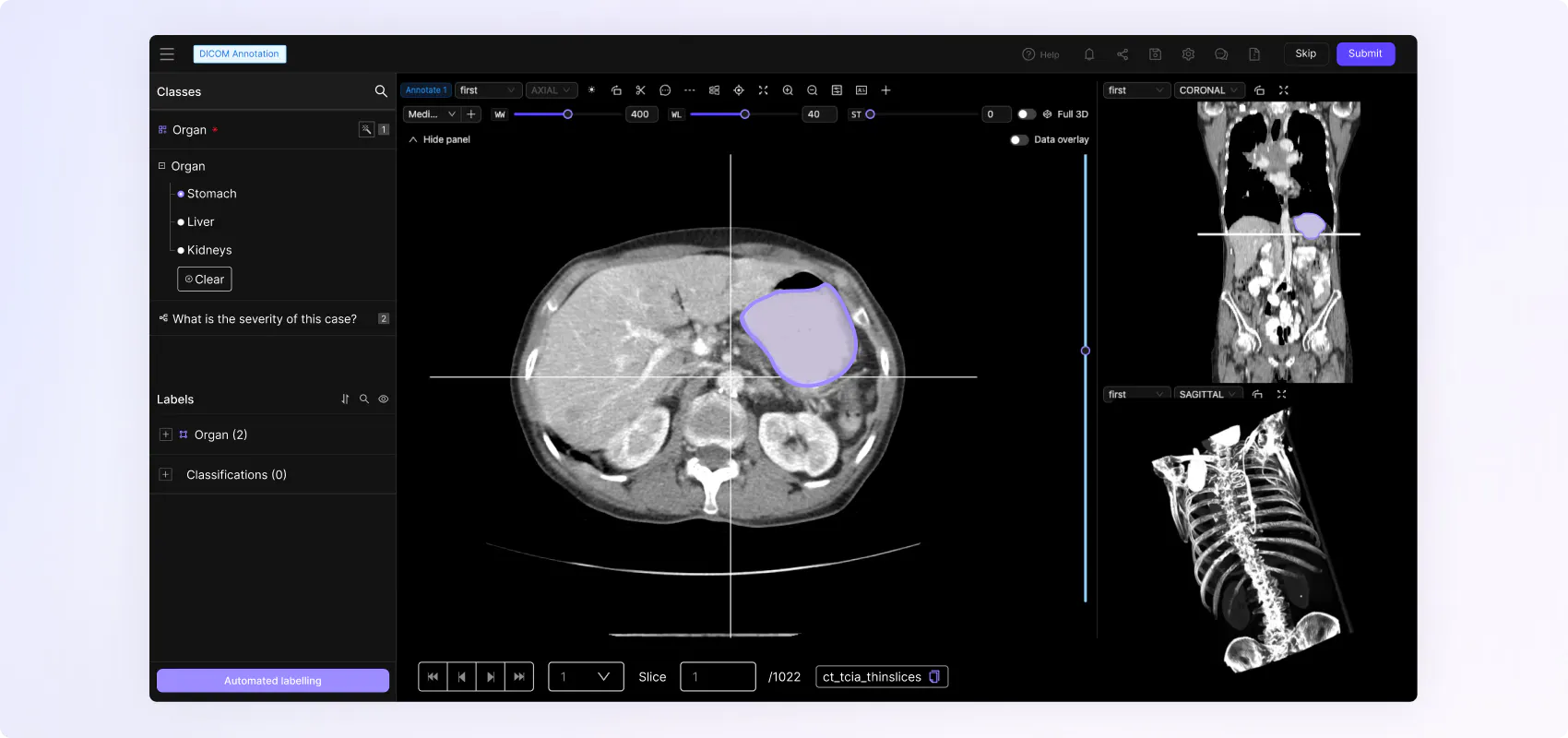Screen dimensions: 1568x738
Task: Open the hamburger menu
Action: [x=167, y=54]
